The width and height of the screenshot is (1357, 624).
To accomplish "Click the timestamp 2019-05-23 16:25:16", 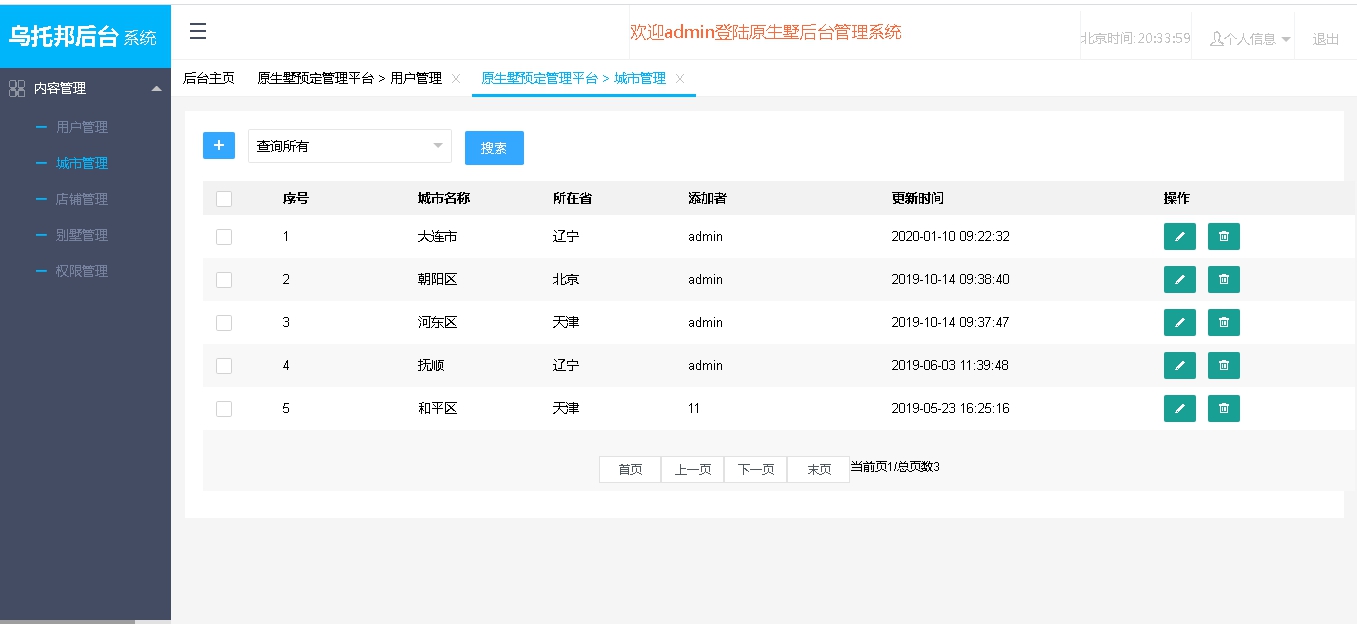I will pyautogui.click(x=951, y=409).
